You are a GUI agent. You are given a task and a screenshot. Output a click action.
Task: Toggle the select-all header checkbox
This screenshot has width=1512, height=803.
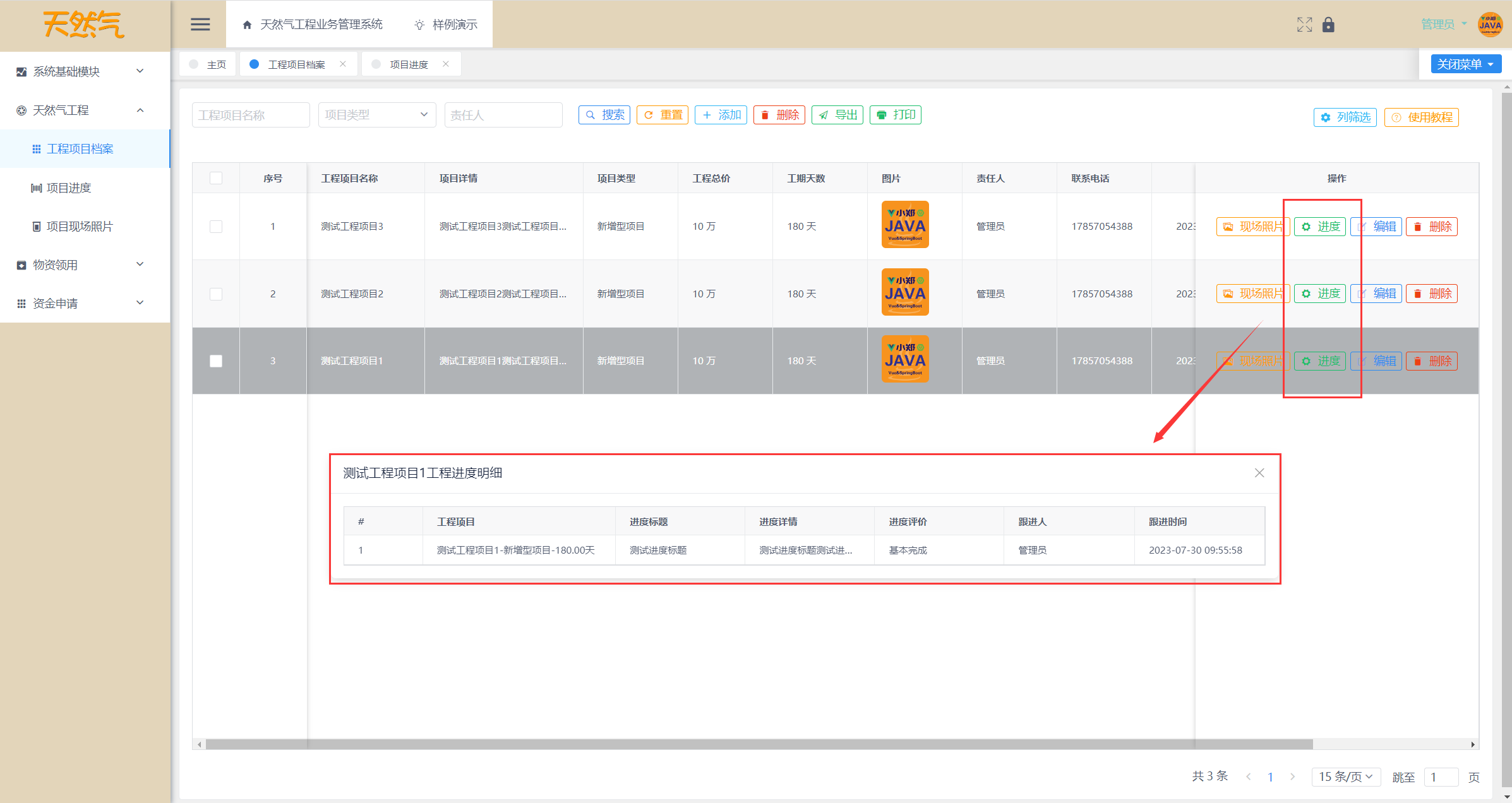click(x=216, y=178)
